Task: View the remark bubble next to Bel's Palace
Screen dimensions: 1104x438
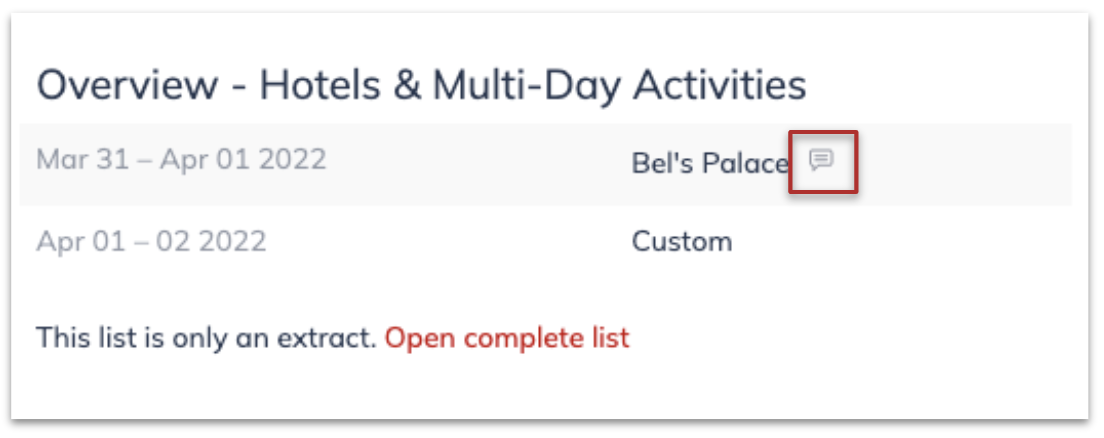Action: click(821, 161)
